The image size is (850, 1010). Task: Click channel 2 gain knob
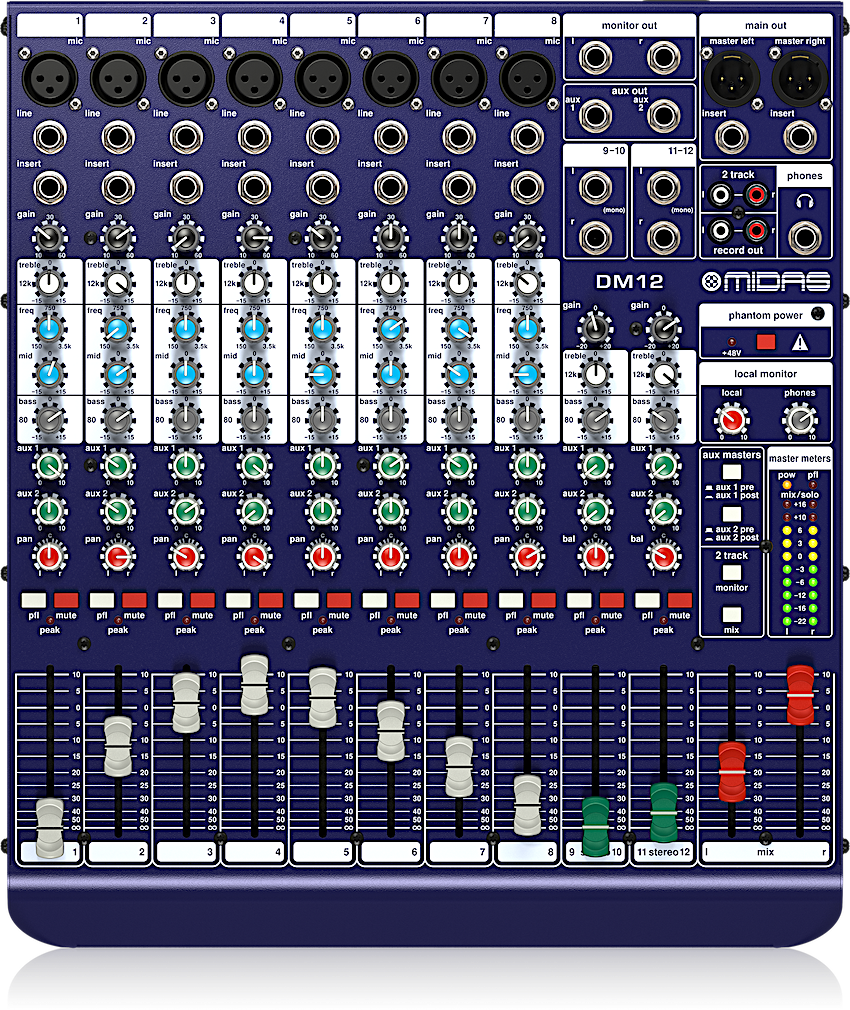coord(117,237)
